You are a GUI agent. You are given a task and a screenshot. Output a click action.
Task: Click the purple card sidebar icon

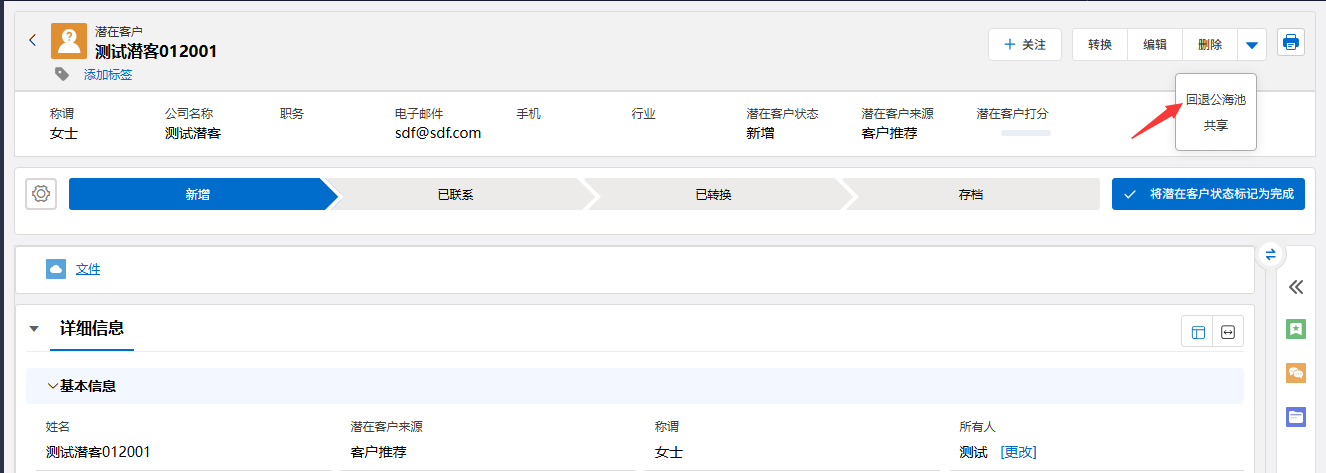(x=1296, y=417)
